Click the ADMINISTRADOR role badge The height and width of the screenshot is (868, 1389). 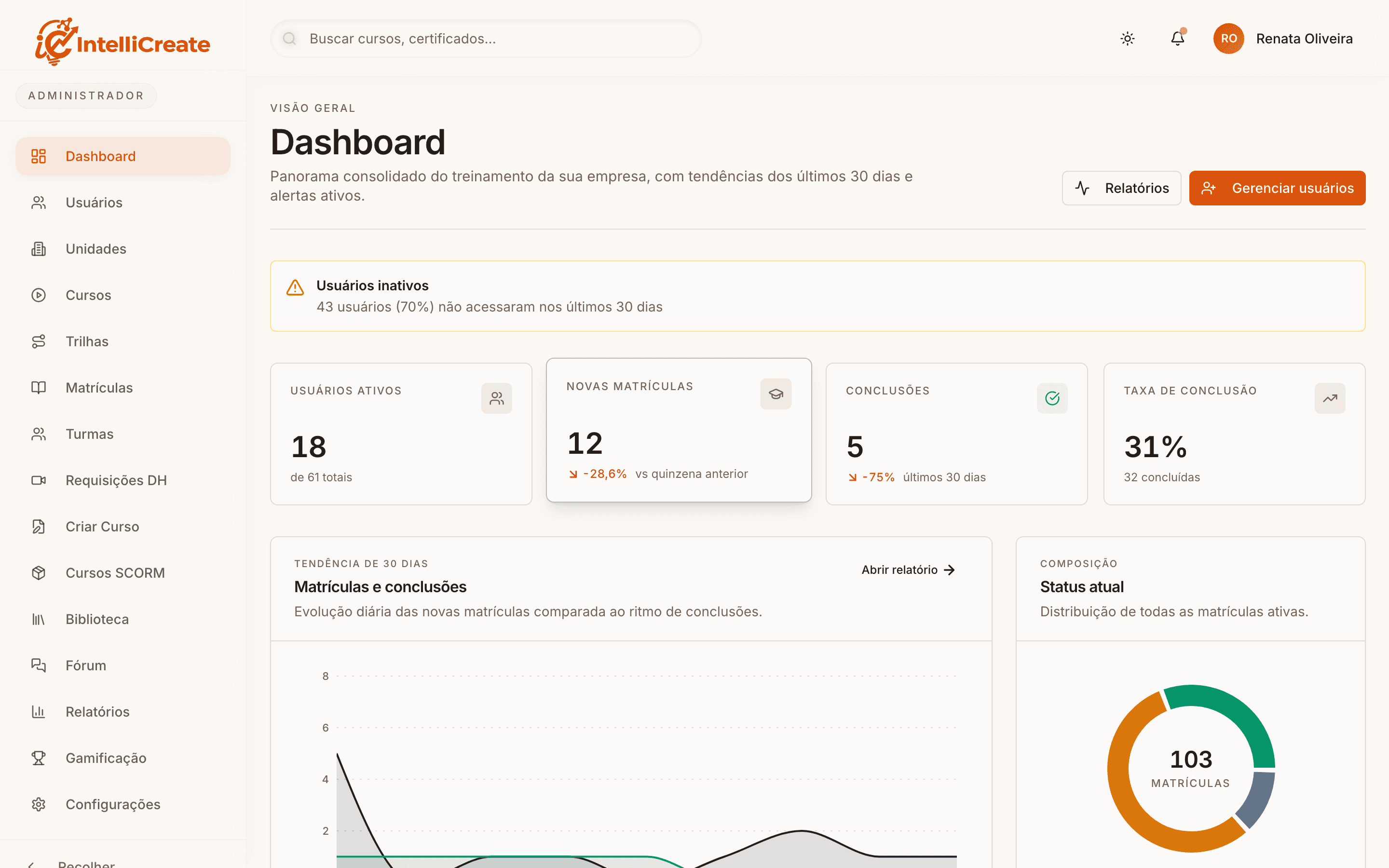tap(86, 96)
